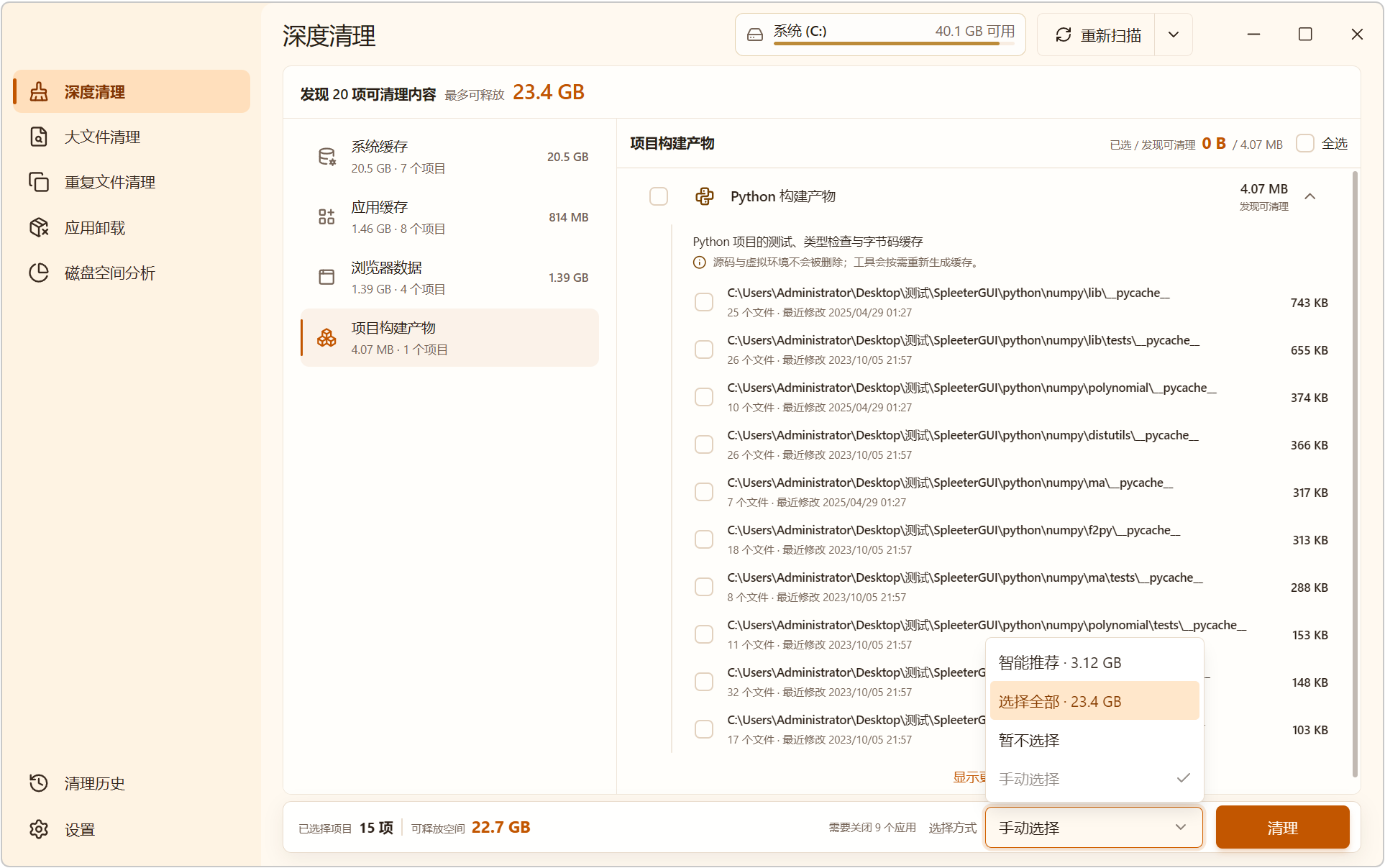Click the 系统 (C:) drive usage bar
The height and width of the screenshot is (868, 1385).
[x=894, y=44]
